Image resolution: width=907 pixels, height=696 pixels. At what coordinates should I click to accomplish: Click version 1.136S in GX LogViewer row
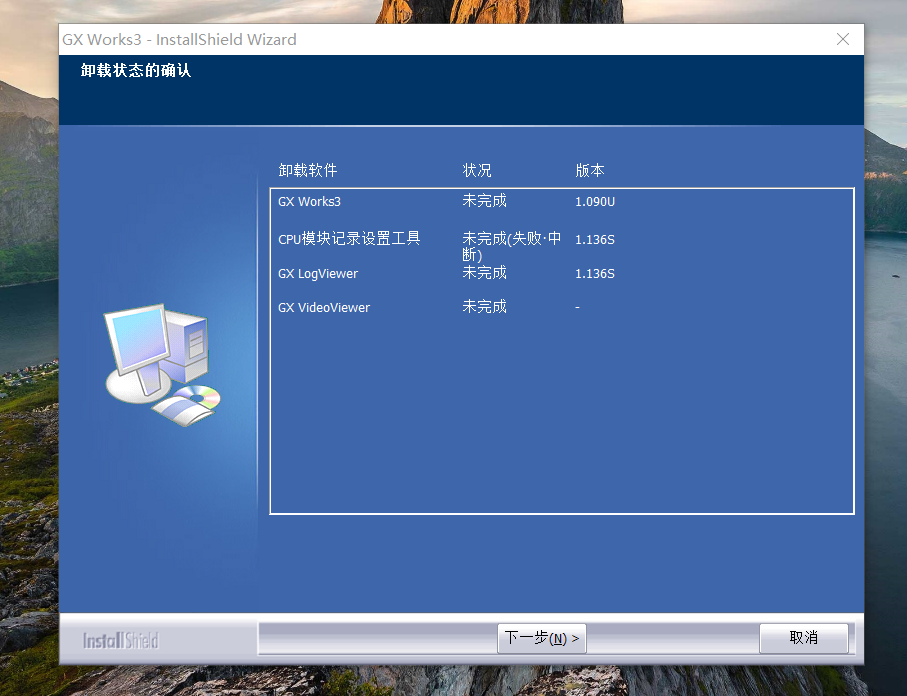(595, 274)
